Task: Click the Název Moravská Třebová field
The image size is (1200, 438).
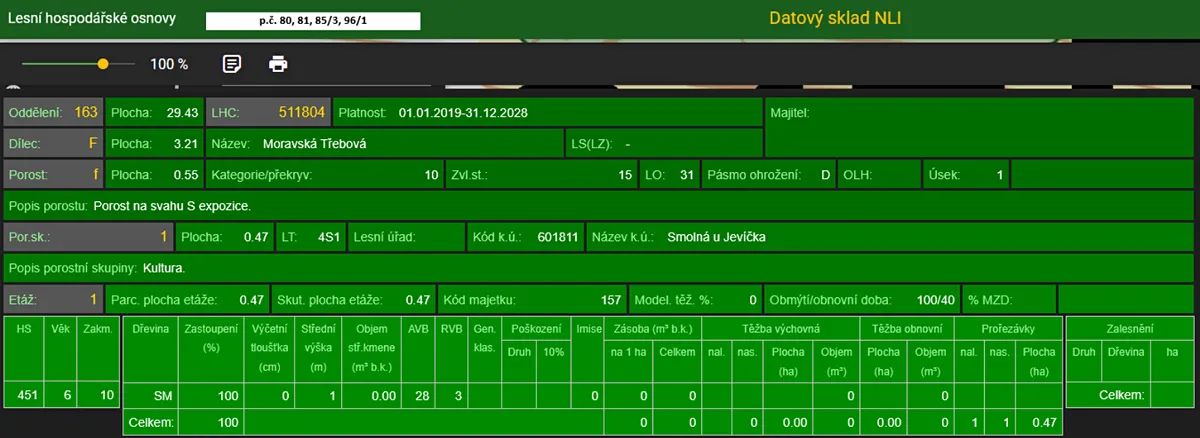Action: pyautogui.click(x=385, y=143)
